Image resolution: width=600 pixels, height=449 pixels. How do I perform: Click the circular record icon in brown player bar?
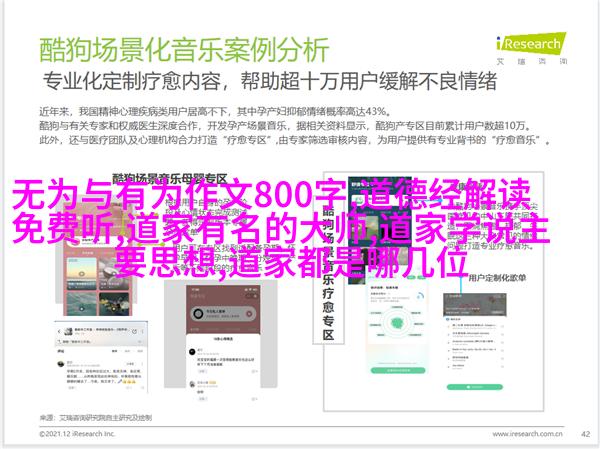198,314
